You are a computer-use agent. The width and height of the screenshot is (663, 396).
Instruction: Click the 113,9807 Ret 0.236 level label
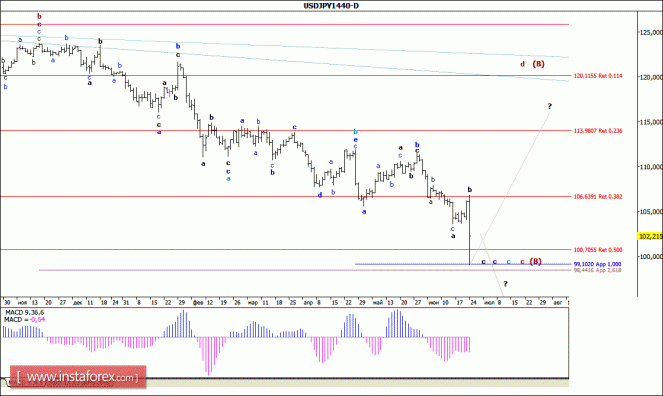point(598,131)
